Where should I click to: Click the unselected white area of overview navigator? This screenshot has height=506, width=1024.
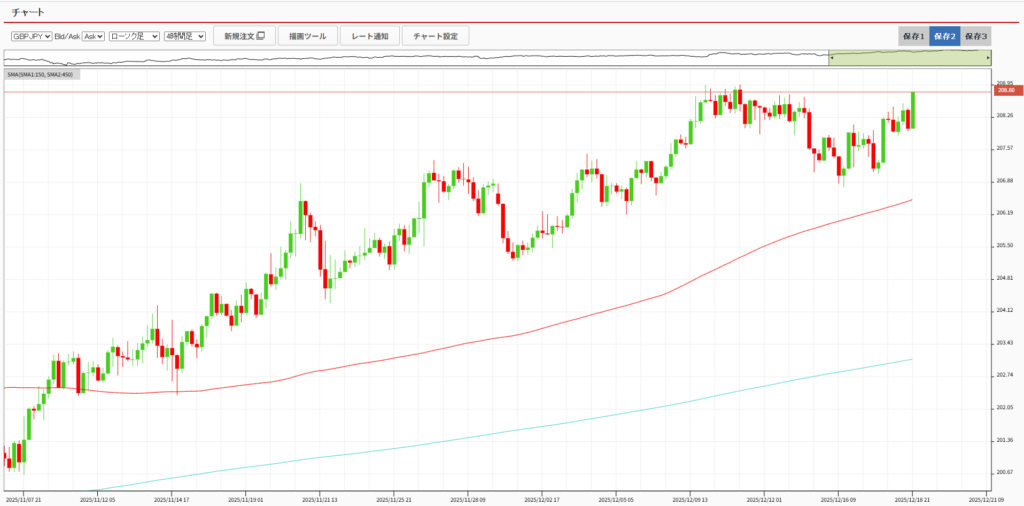coord(400,58)
